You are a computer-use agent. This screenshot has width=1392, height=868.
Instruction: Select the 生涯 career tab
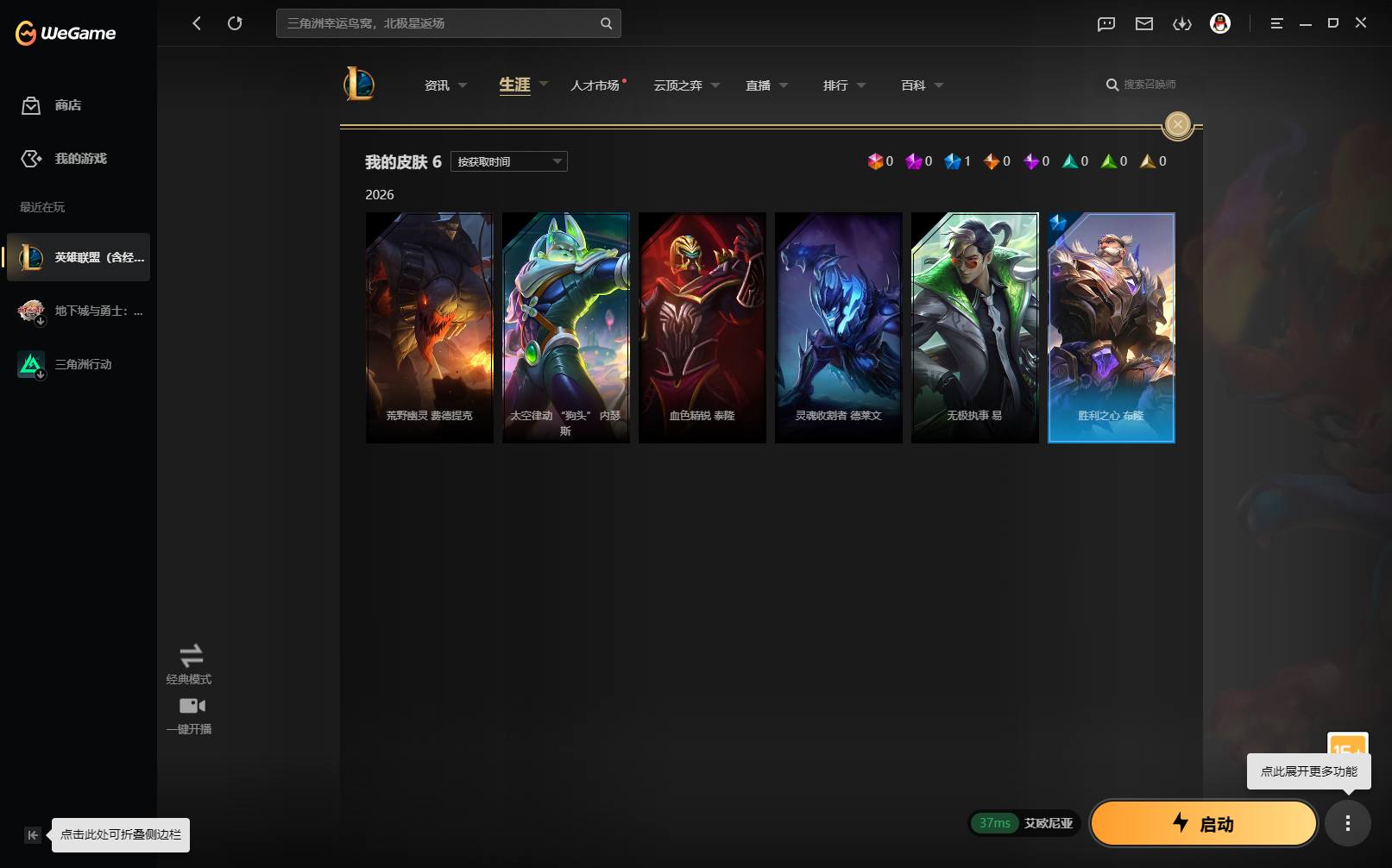point(514,85)
